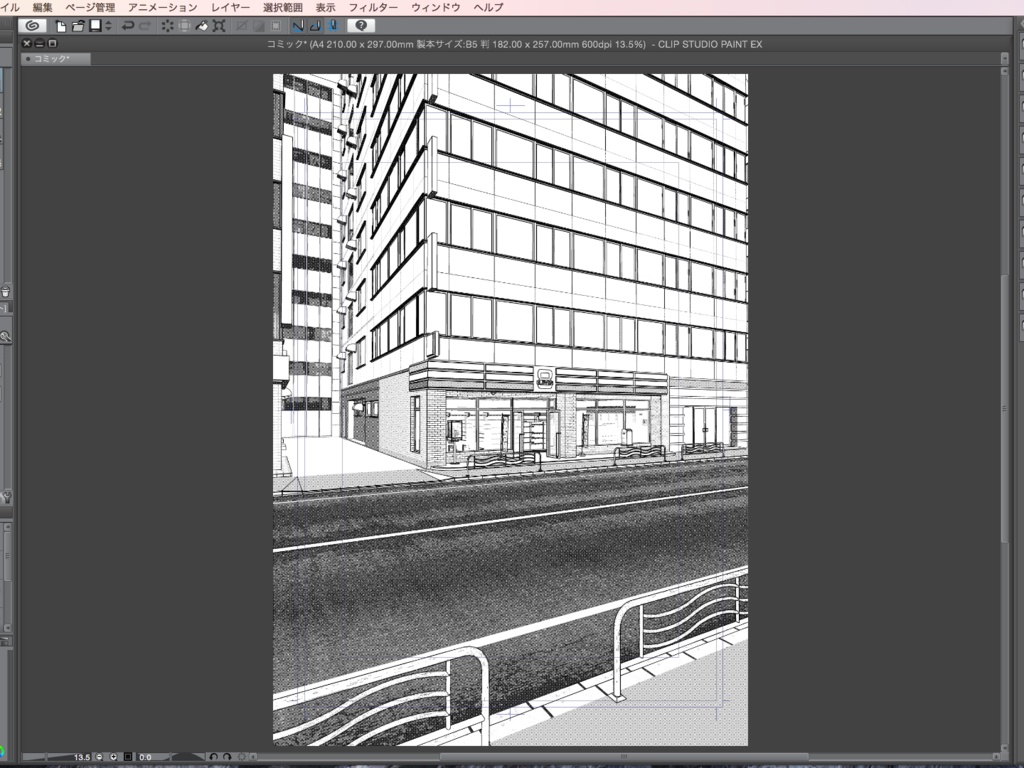The height and width of the screenshot is (768, 1024).
Task: Click the deselect toolbar icon
Action: point(242,26)
